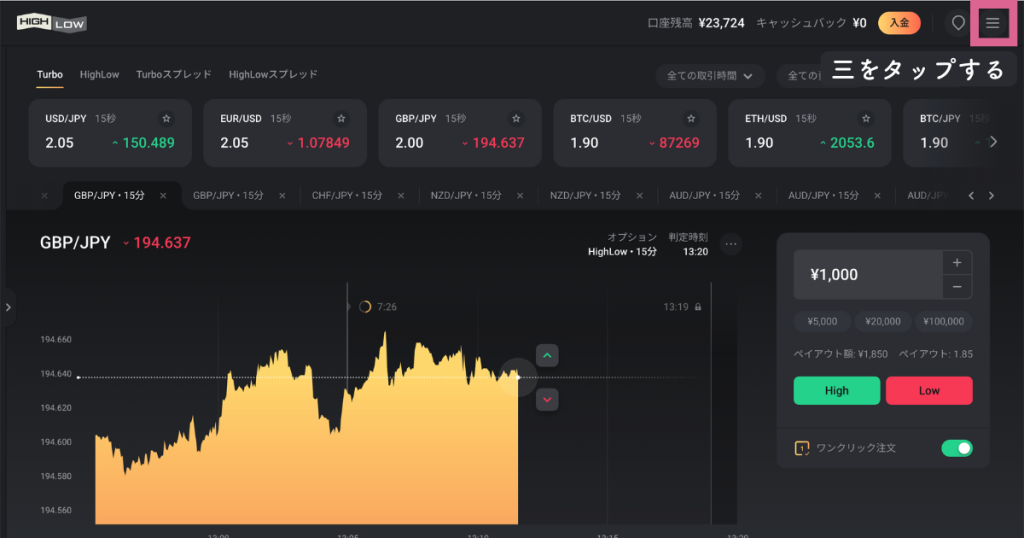Click the ¥1,000 amount input field

(867, 275)
